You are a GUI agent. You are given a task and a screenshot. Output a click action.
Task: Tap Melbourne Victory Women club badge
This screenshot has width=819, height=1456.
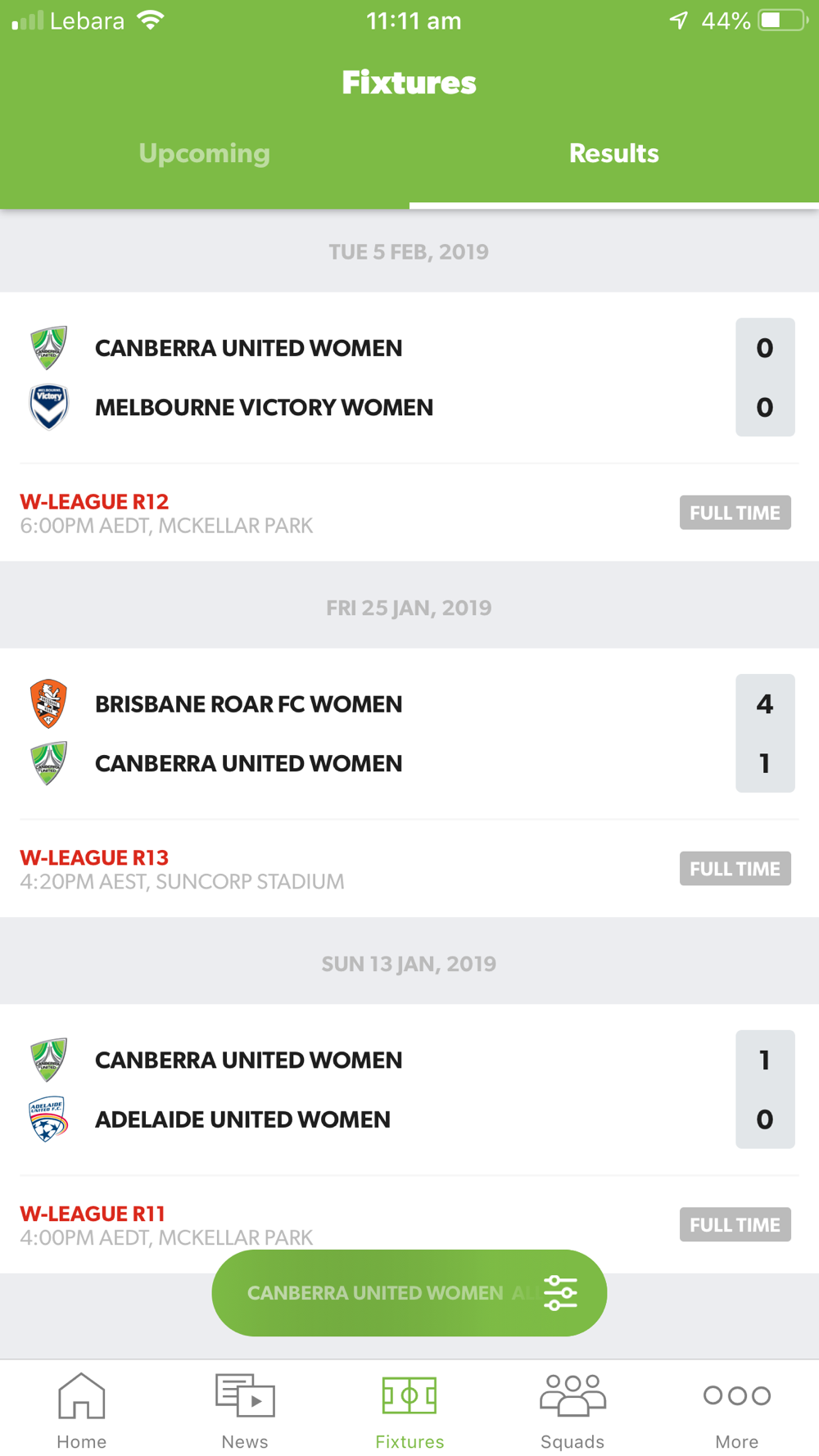(49, 407)
